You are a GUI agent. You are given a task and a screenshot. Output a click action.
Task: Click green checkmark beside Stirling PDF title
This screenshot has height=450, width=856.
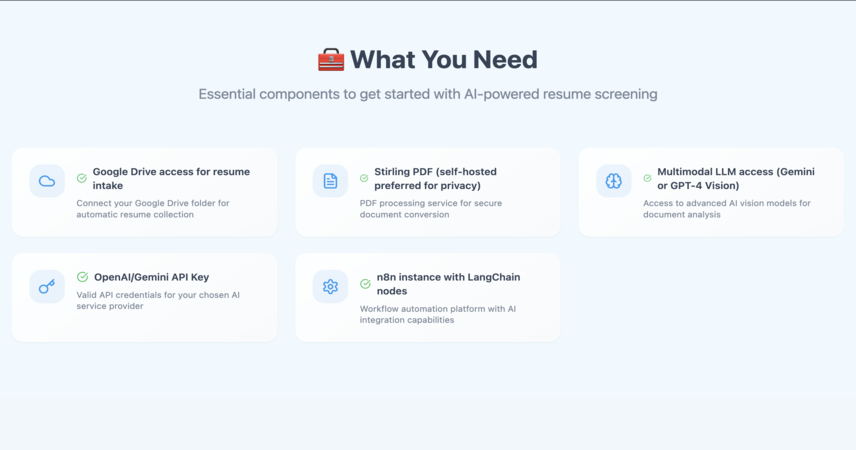click(x=364, y=178)
